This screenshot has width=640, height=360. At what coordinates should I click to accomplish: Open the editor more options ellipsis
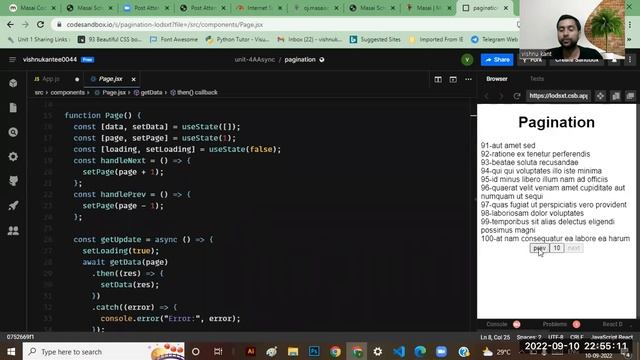[468, 79]
